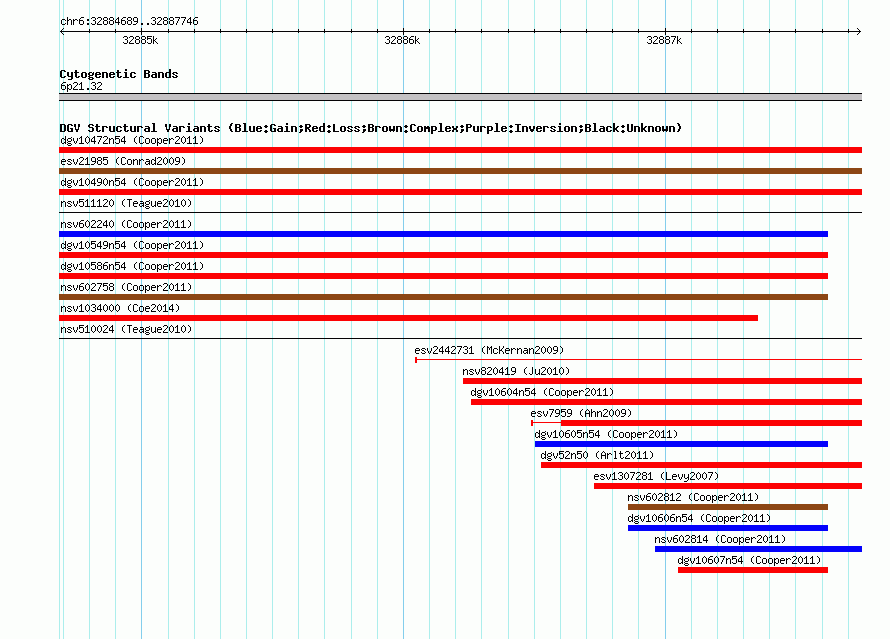
Task: Open the dgv10549n54 (Cooper2011) label
Action: point(132,245)
